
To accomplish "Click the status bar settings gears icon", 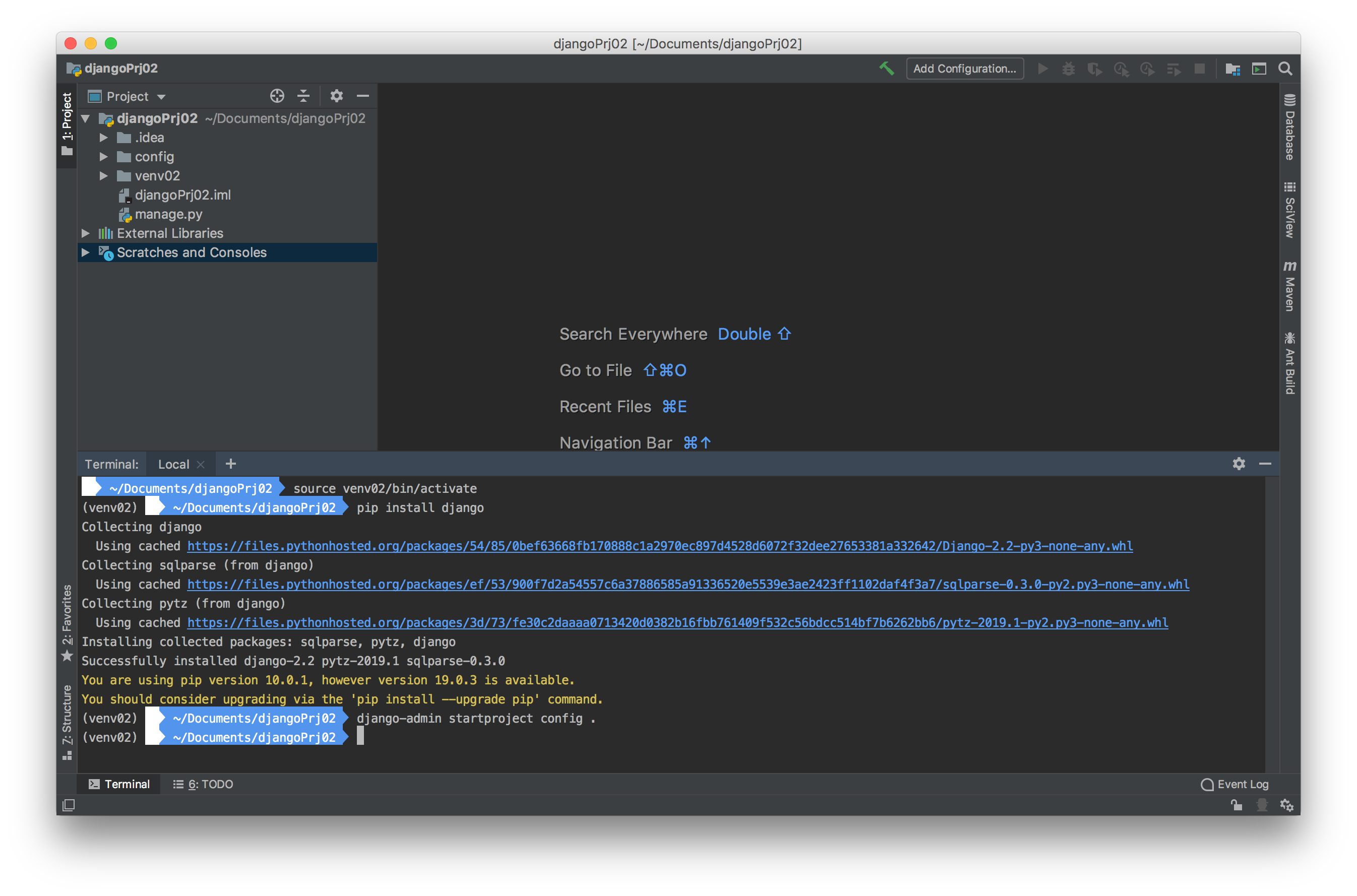I will tap(1287, 806).
